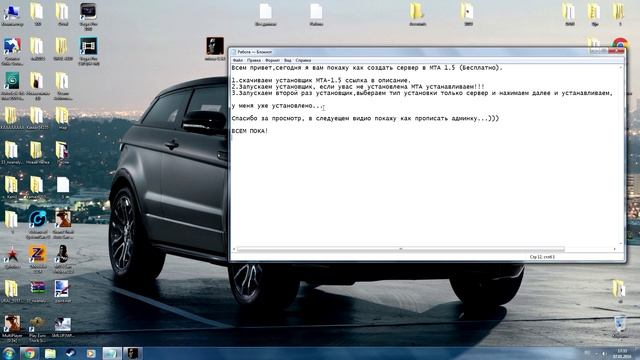640x360 pixels.
Task: Open Windows Media Player from the taskbar
Action: tap(91, 353)
